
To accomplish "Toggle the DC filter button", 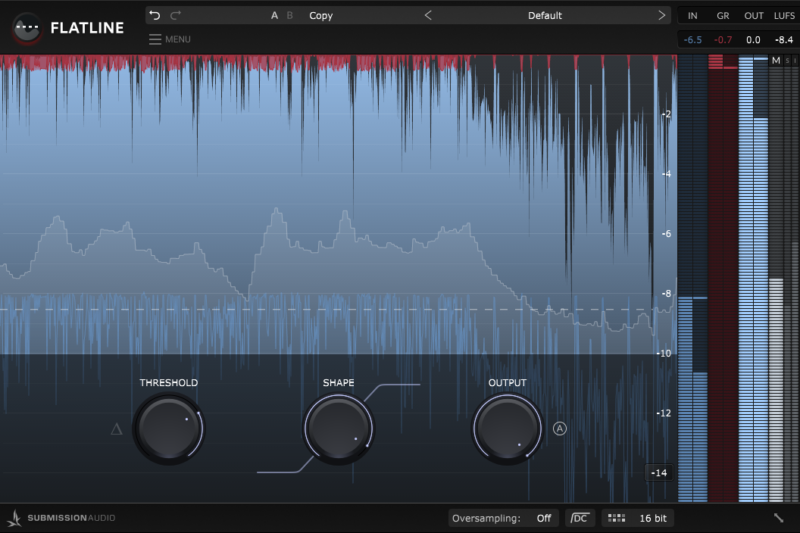I will 579,518.
